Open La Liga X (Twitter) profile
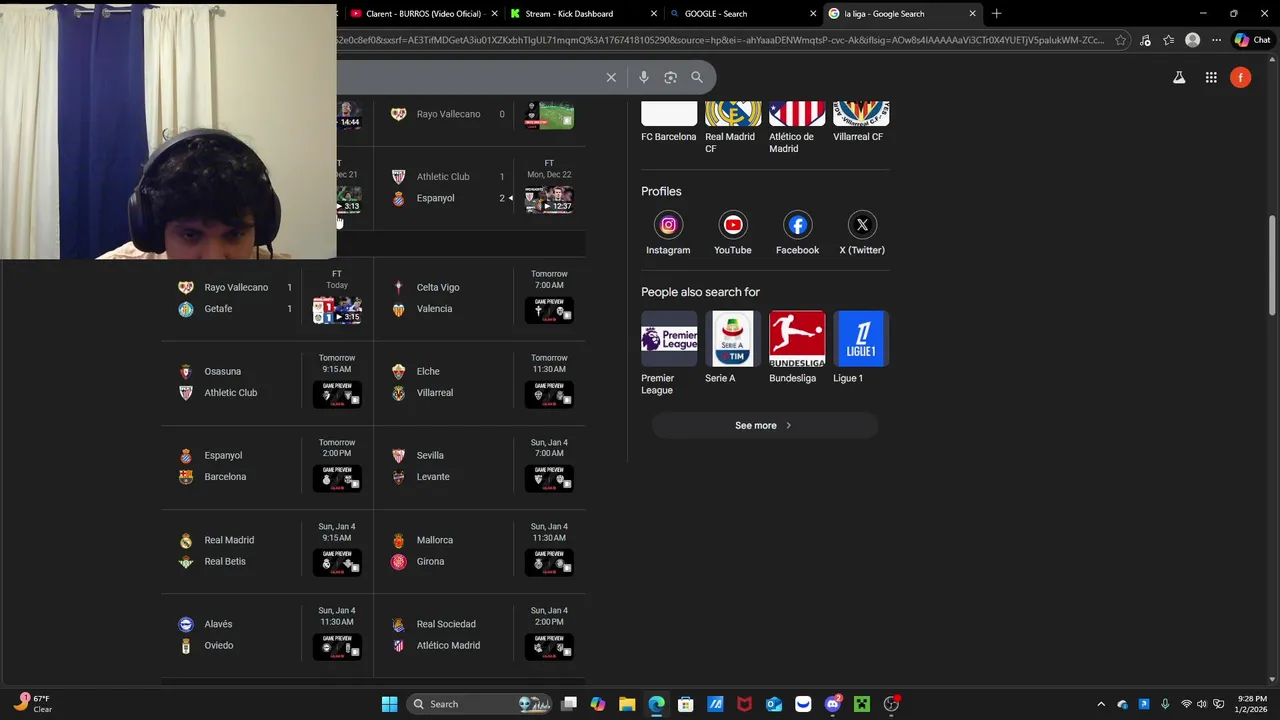Screen dimensions: 1280x720 point(862,234)
